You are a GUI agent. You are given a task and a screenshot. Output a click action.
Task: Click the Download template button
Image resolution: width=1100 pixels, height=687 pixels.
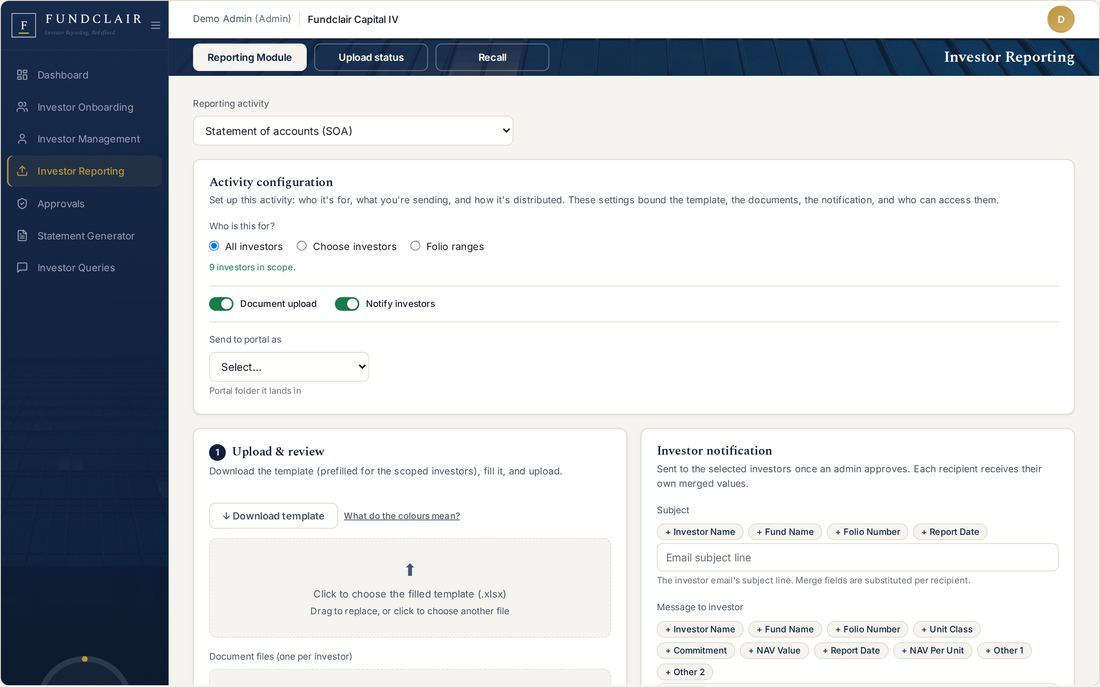pyautogui.click(x=274, y=516)
